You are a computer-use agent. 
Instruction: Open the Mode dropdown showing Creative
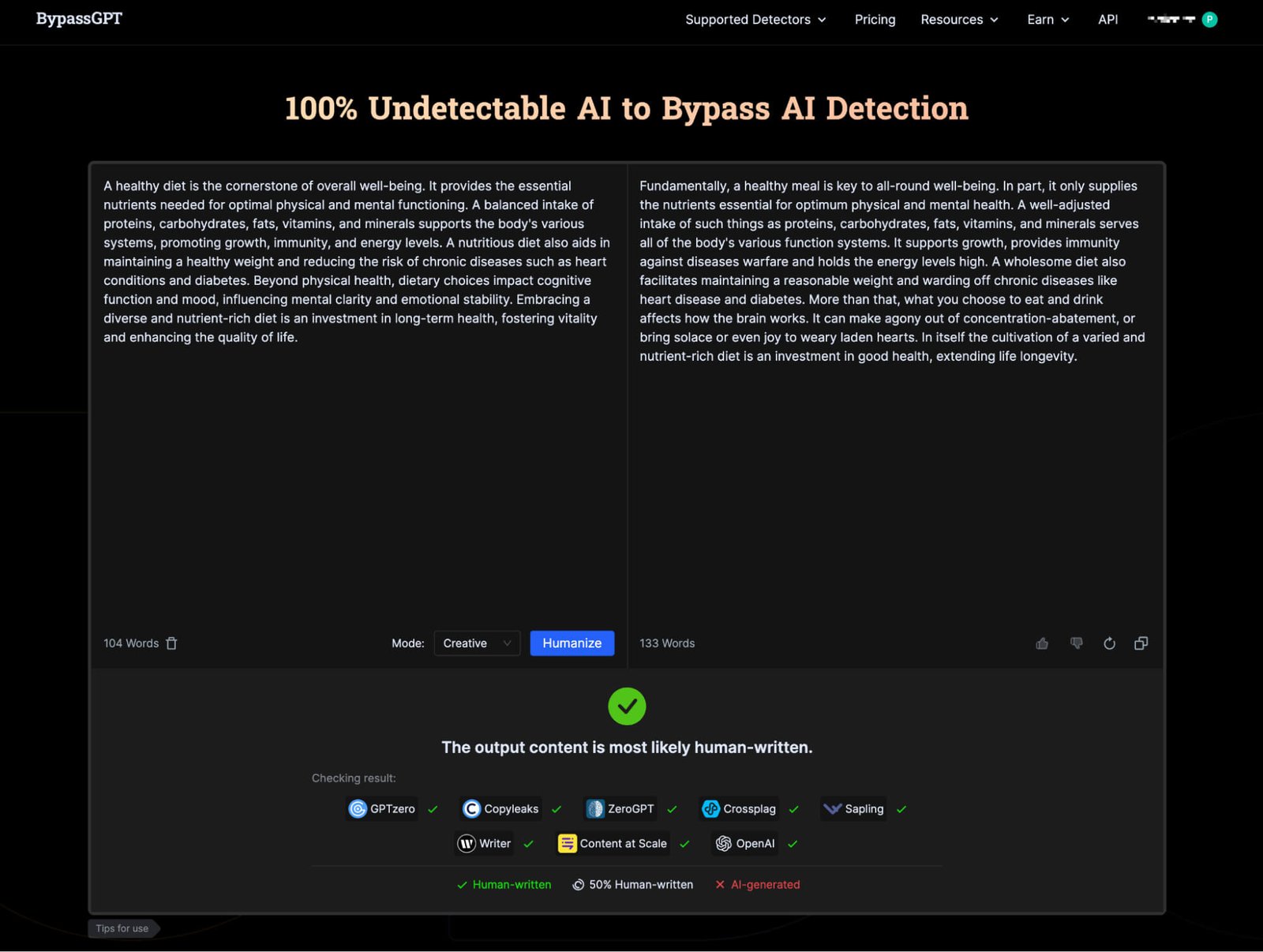pos(476,643)
